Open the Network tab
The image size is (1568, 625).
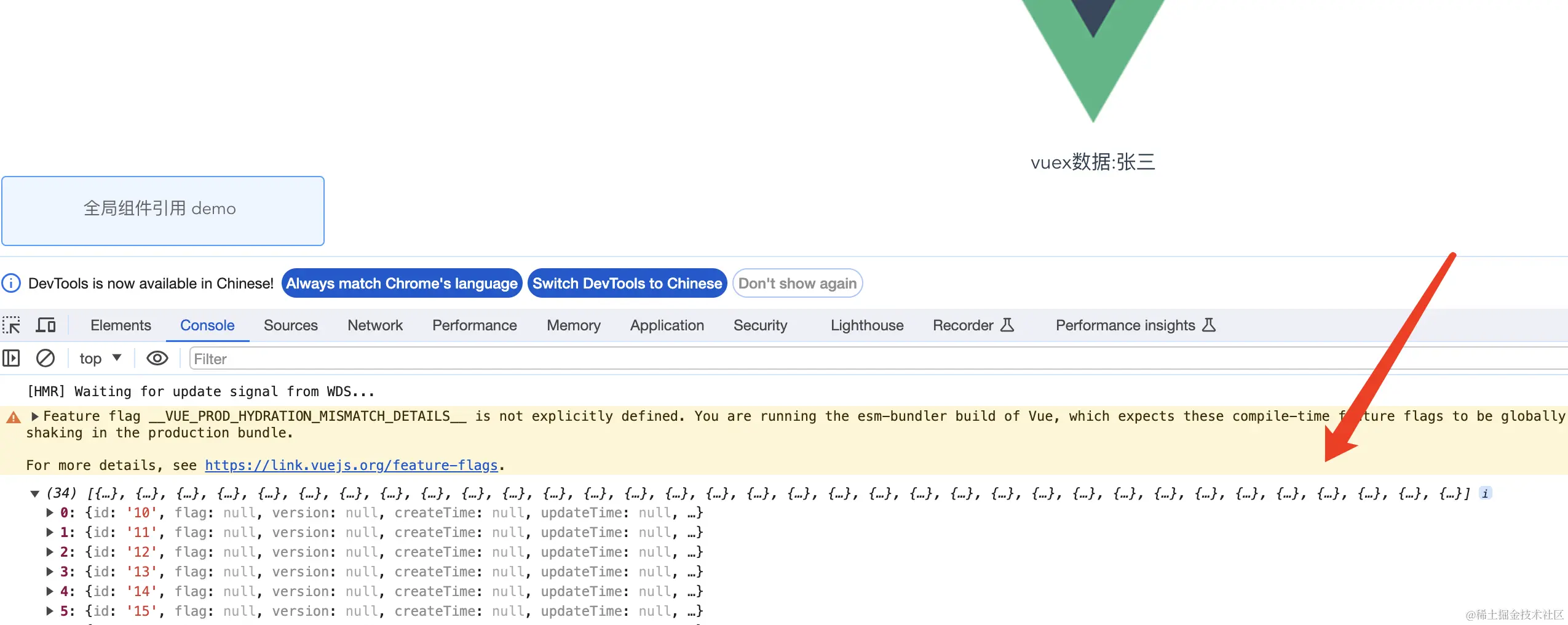click(x=375, y=325)
